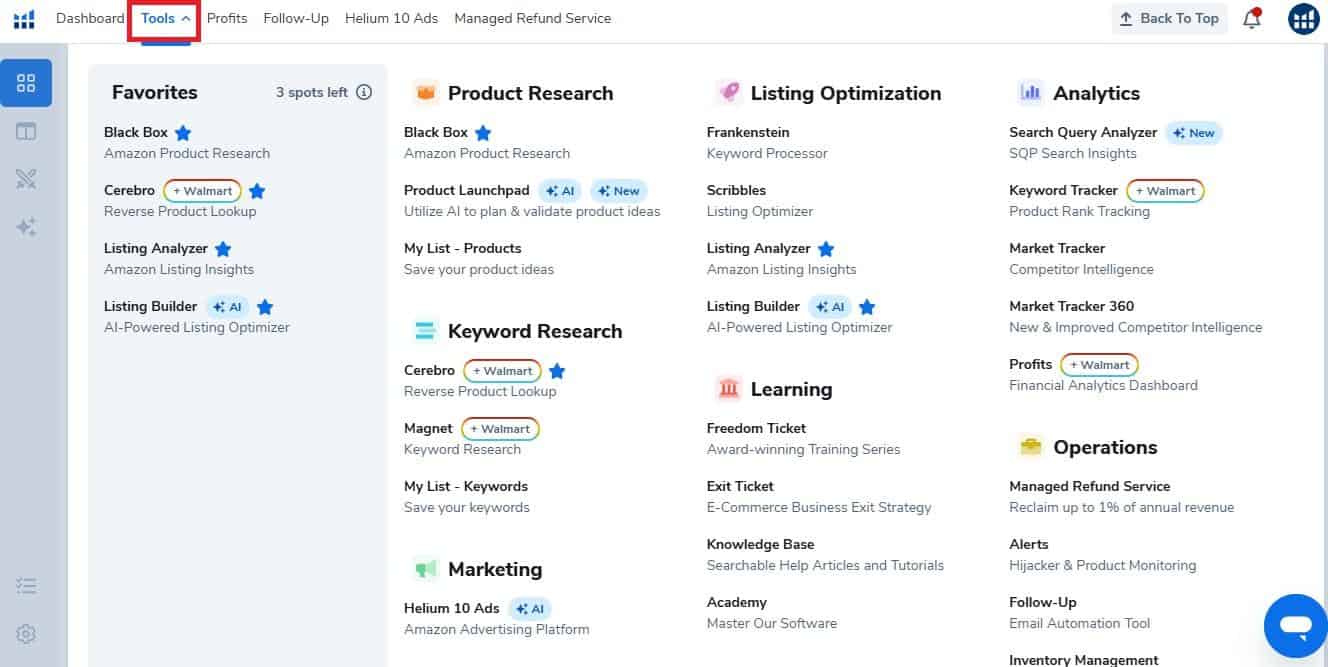Unfavorite Listing Builder in Favorites panel
The height and width of the screenshot is (667, 1328).
(265, 307)
